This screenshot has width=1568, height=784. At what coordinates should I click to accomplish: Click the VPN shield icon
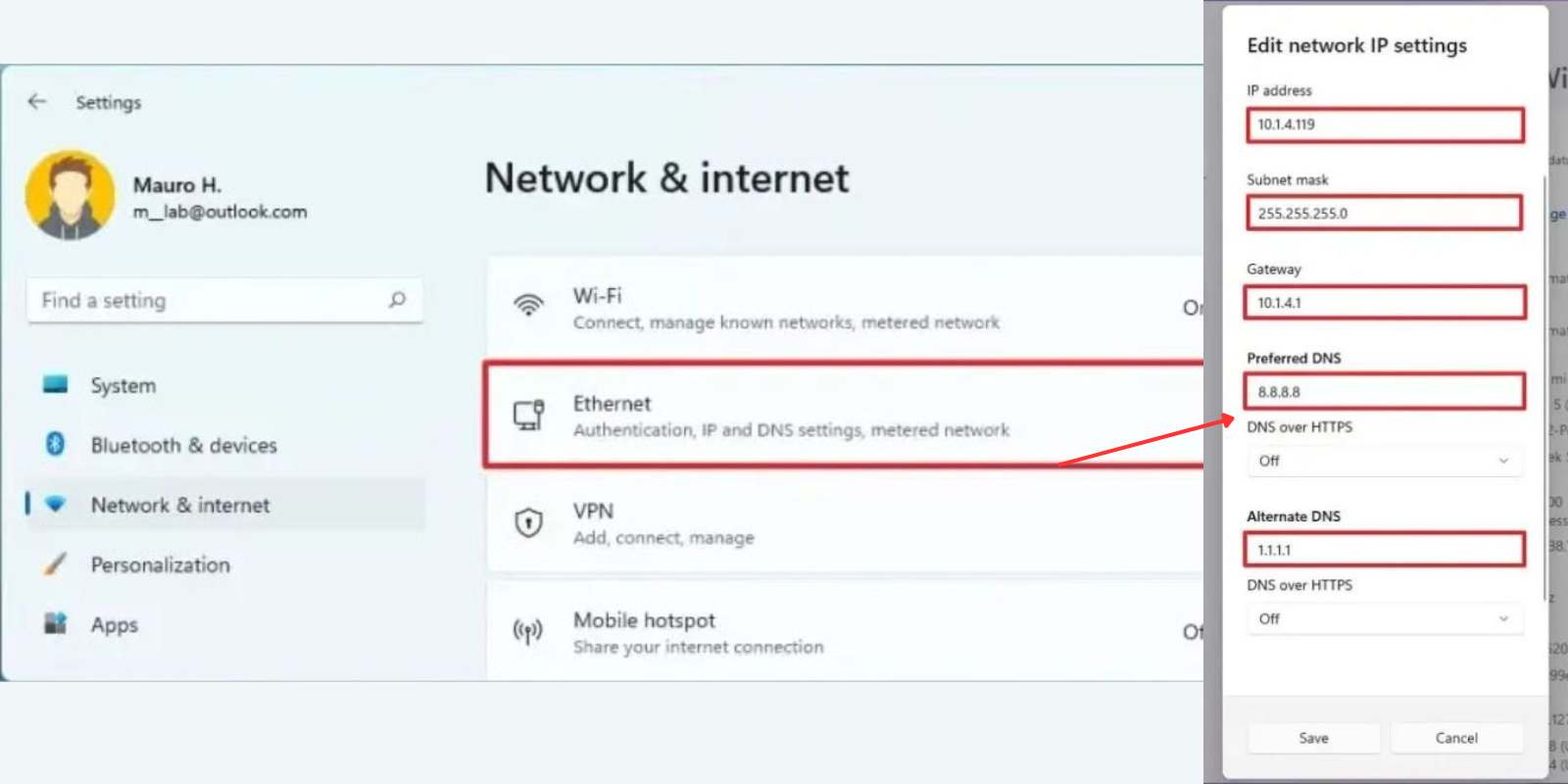click(x=529, y=522)
